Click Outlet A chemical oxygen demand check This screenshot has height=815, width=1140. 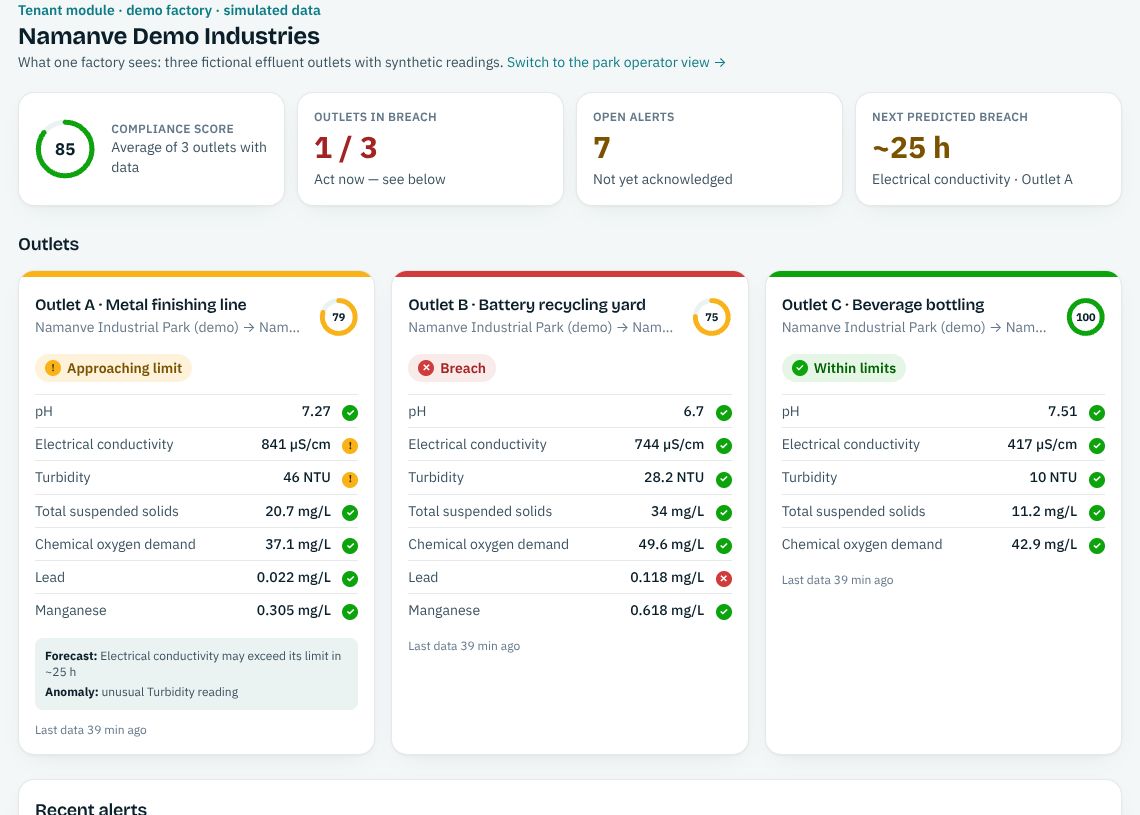(x=350, y=545)
